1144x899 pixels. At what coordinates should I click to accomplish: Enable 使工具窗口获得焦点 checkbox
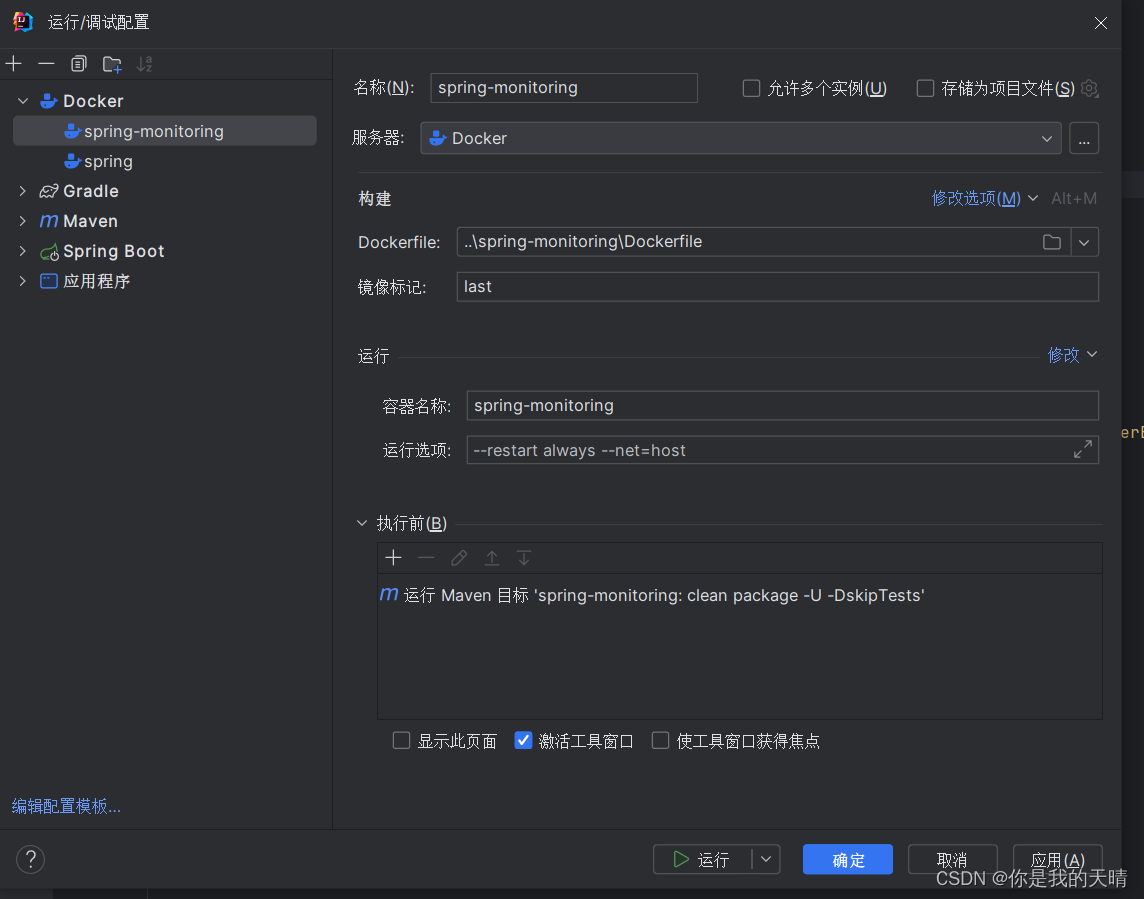tap(660, 741)
